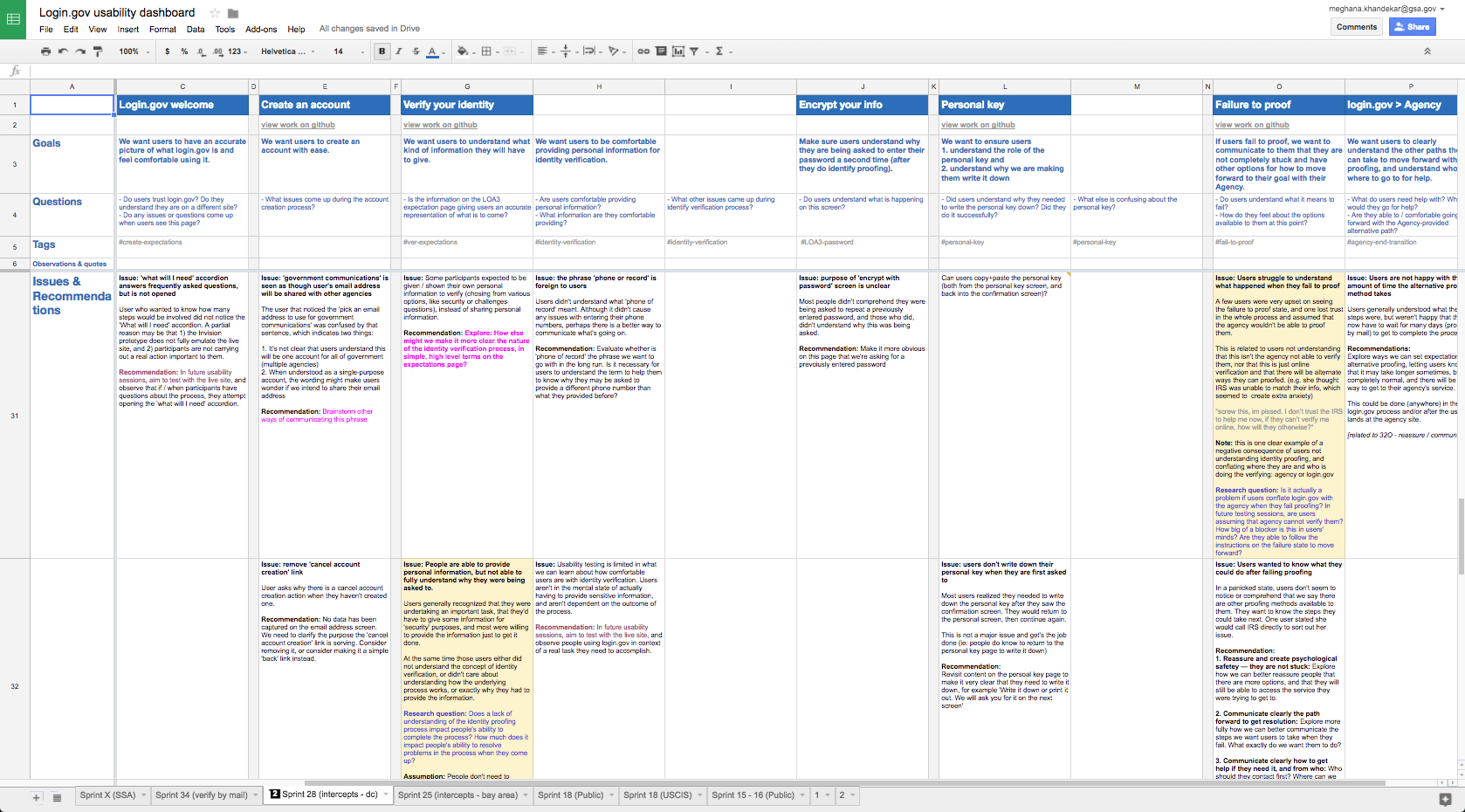Open the View menu
1465x812 pixels.
98,29
